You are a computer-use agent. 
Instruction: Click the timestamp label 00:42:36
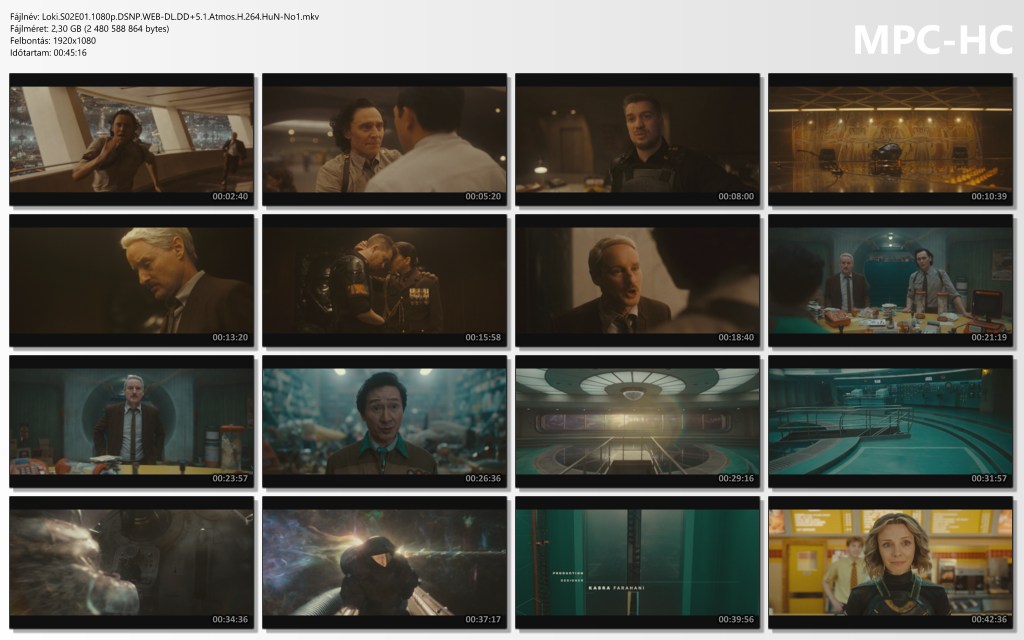point(989,619)
